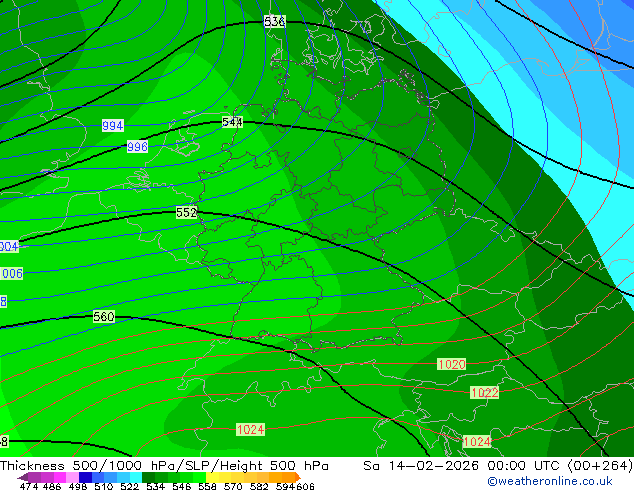This screenshot has height=490, width=634.
Task: Click the magenta legend swatch
Action: [x=59, y=477]
